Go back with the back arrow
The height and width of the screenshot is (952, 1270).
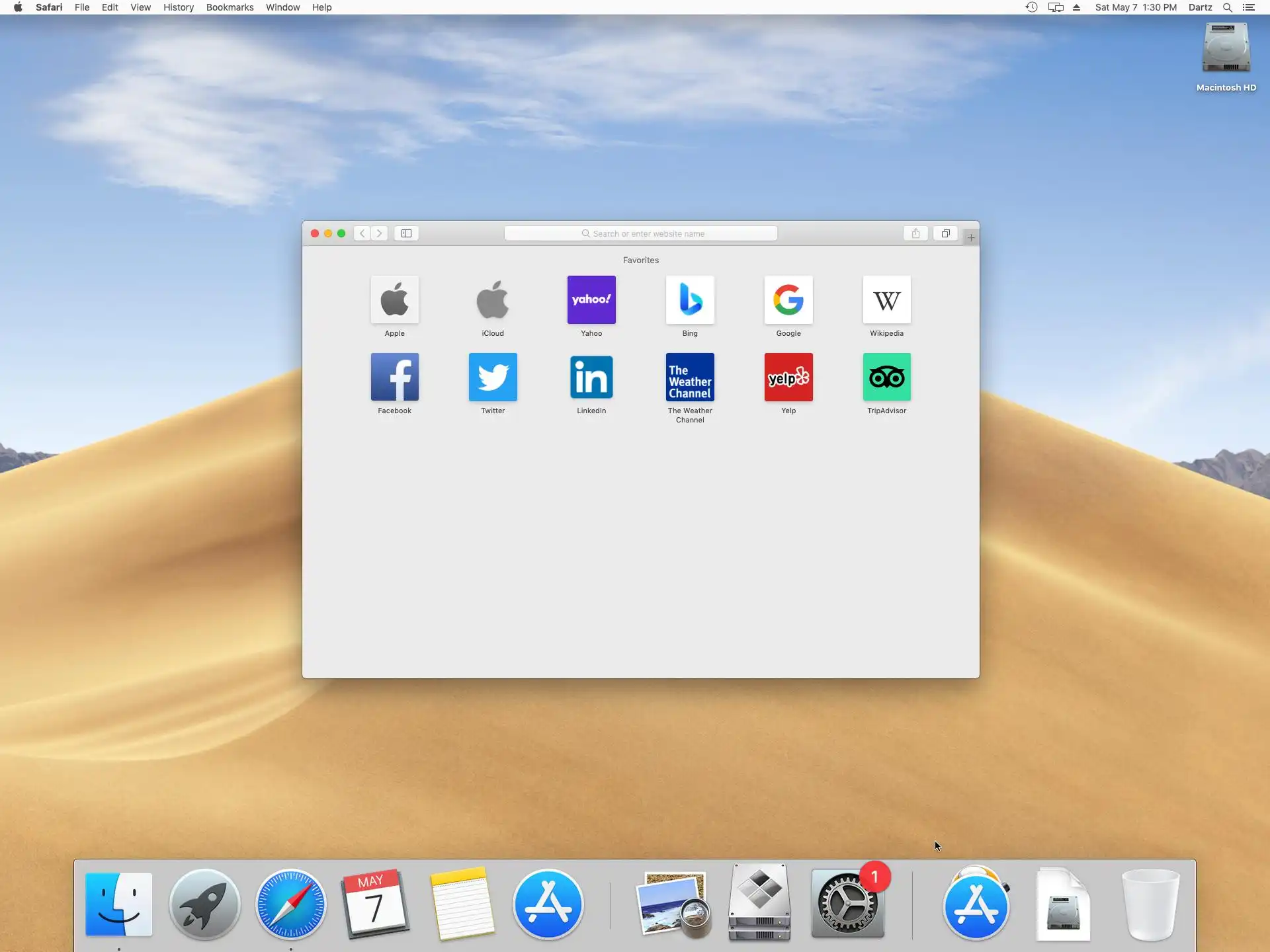pyautogui.click(x=362, y=233)
